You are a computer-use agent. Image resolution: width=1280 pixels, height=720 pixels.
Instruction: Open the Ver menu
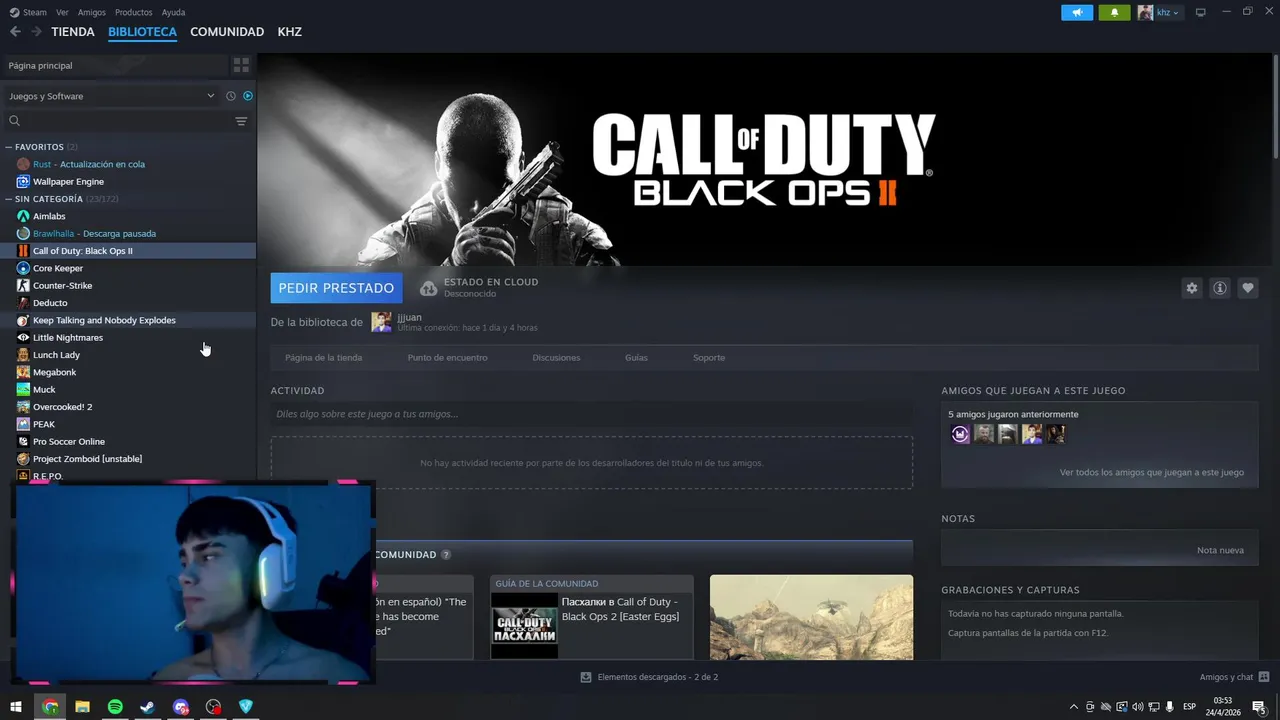(62, 12)
